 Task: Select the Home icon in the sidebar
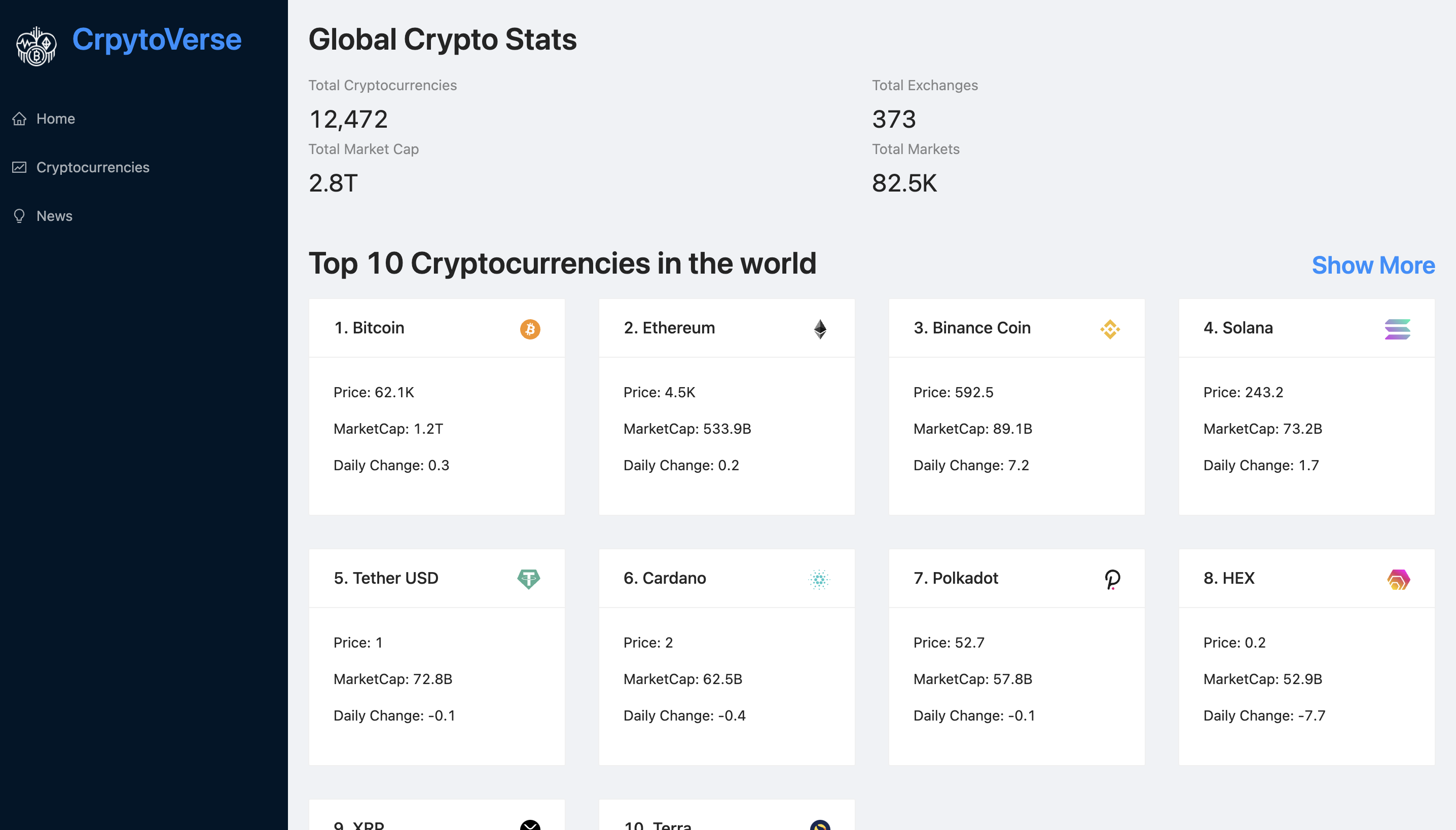pyautogui.click(x=19, y=119)
